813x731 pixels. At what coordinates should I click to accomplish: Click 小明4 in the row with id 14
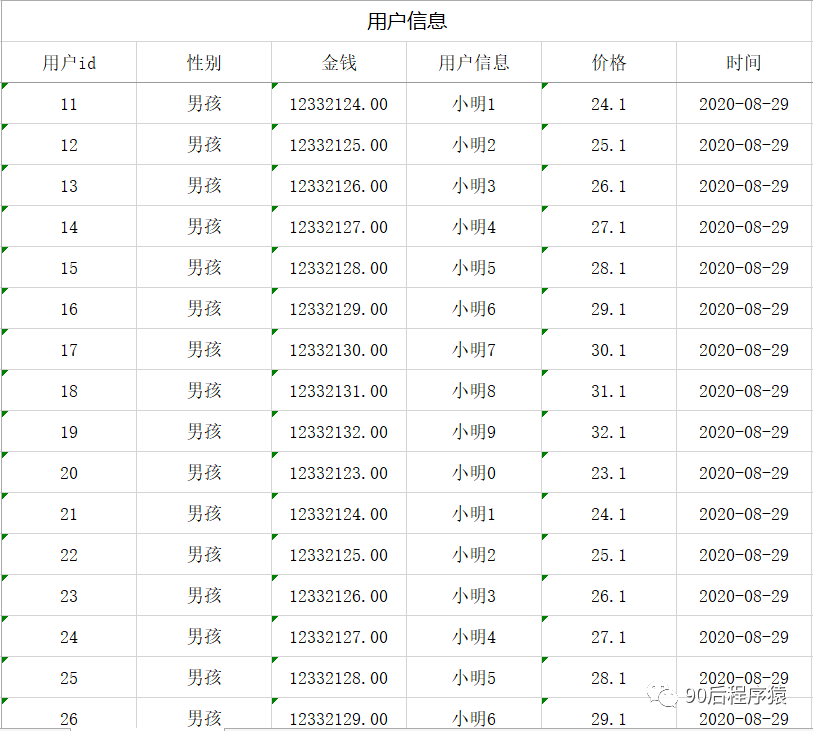pos(474,227)
